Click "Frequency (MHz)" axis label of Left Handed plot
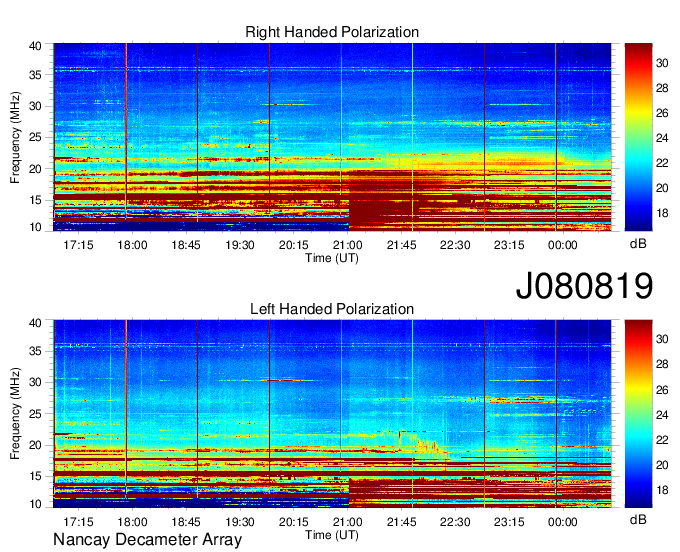This screenshot has width=680, height=552. pyautogui.click(x=15, y=414)
